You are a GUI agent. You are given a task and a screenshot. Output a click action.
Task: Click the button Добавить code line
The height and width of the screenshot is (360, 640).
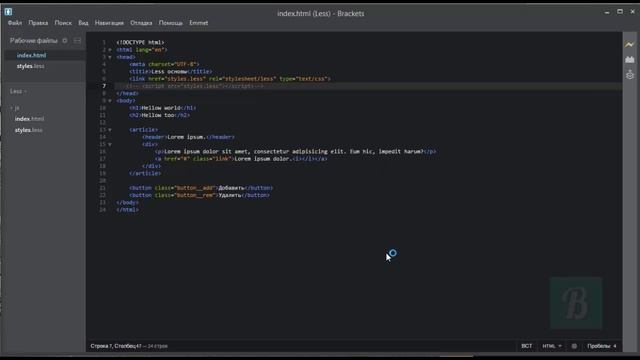tap(201, 188)
